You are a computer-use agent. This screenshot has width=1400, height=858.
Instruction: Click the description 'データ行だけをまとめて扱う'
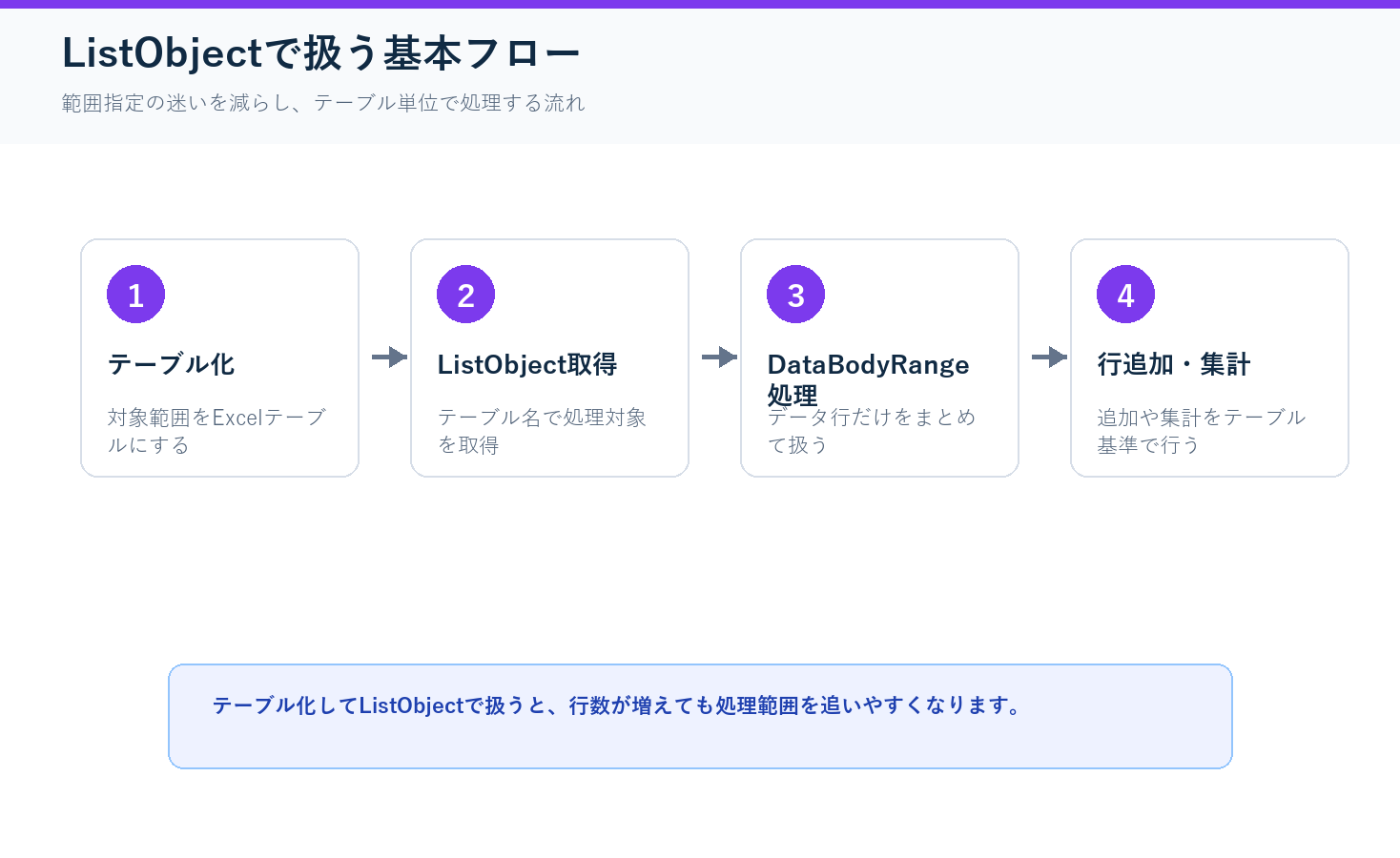pos(872,431)
